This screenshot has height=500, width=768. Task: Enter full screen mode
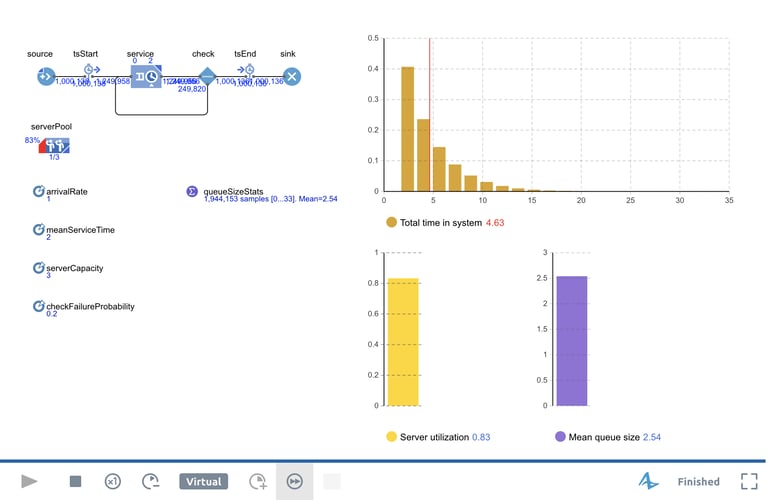click(747, 481)
